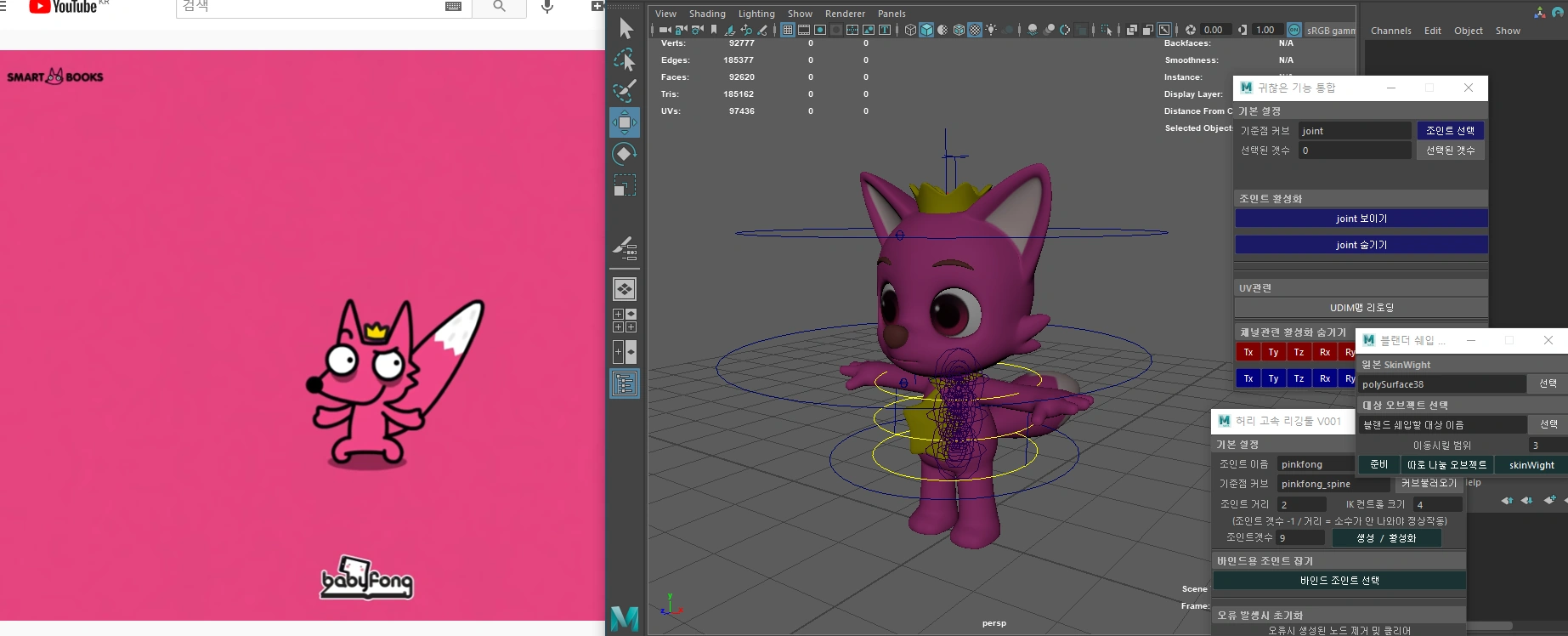1568x636 pixels.
Task: Click the pinkfong_spine curve input field
Action: coord(1333,484)
